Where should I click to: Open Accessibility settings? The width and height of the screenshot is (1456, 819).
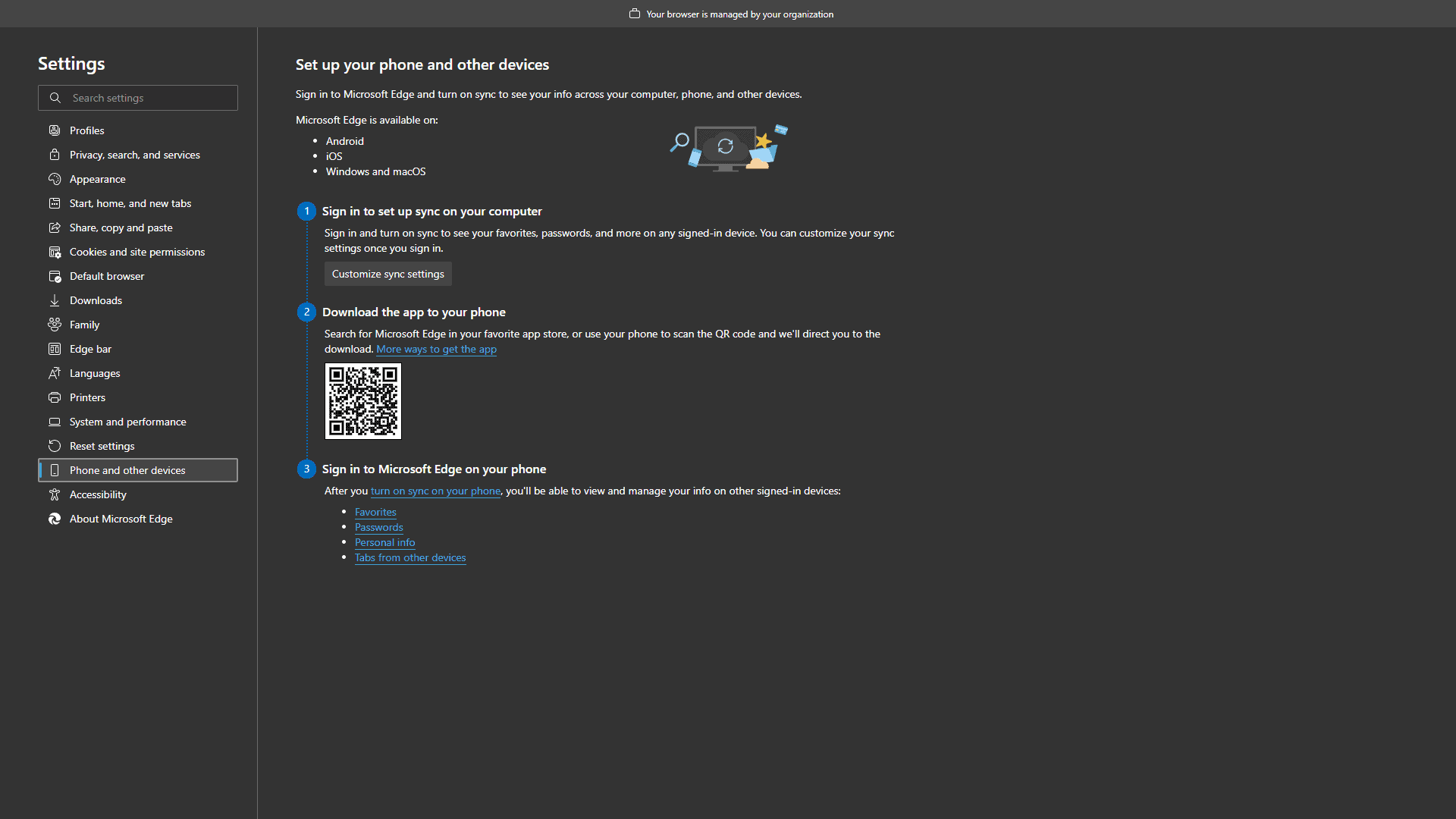pyautogui.click(x=138, y=494)
